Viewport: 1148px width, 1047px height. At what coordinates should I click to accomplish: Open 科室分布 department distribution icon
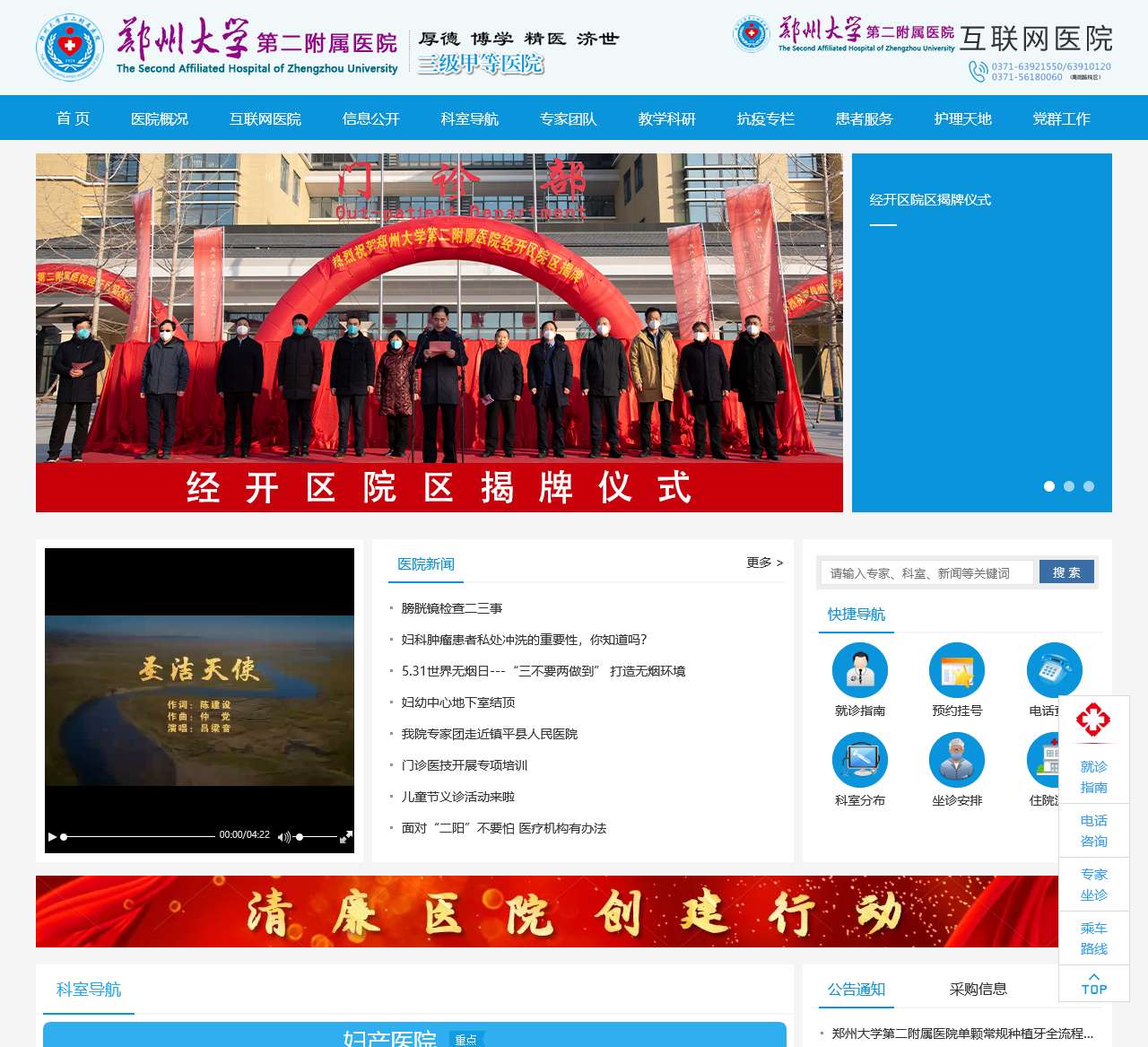point(860,769)
